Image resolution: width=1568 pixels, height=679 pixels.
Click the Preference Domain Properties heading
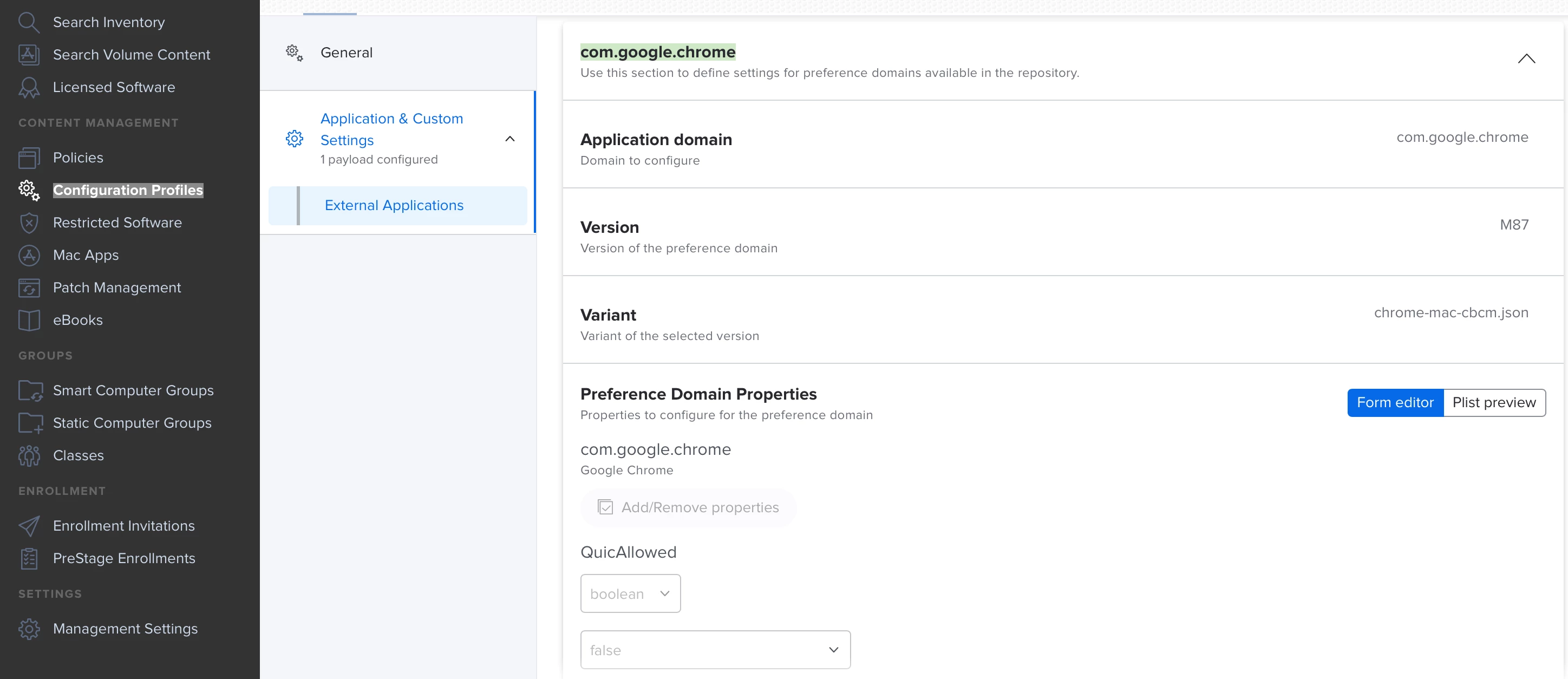pyautogui.click(x=698, y=394)
